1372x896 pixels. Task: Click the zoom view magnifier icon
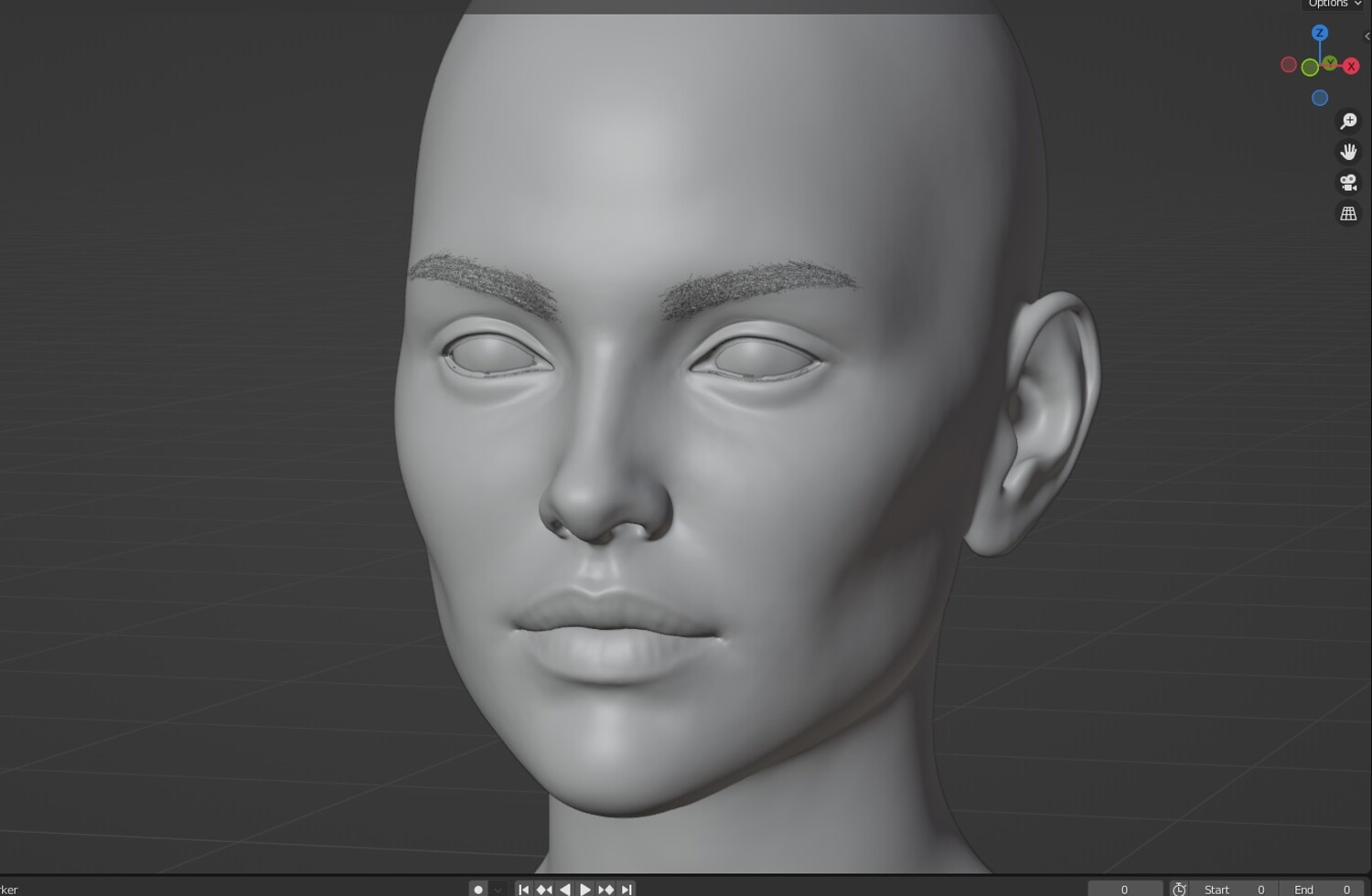1348,121
